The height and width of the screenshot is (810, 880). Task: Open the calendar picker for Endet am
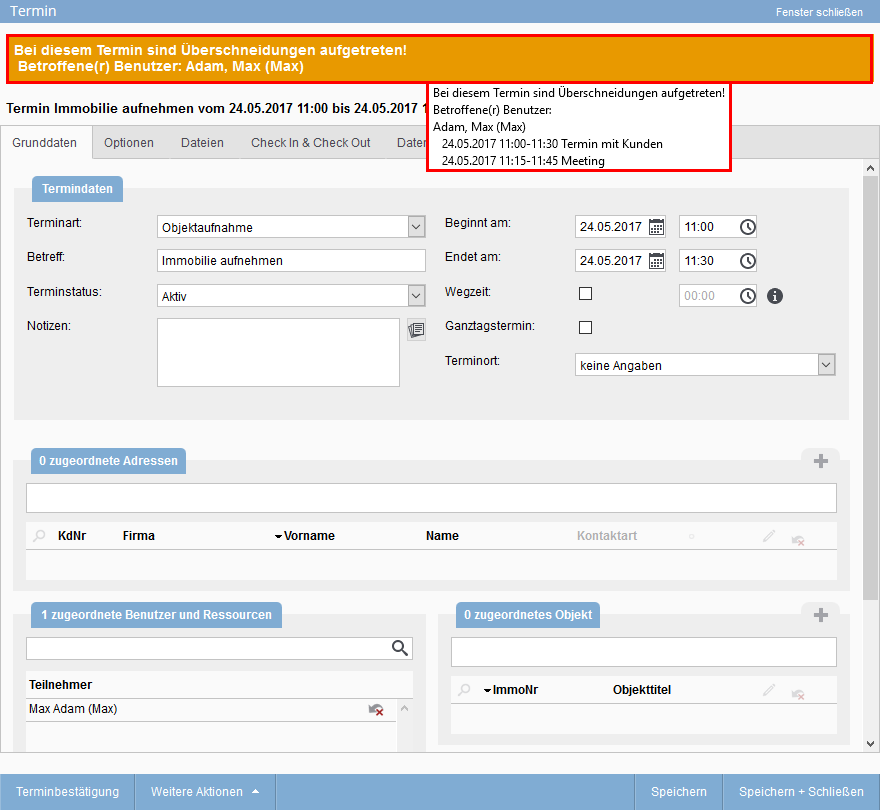click(655, 260)
